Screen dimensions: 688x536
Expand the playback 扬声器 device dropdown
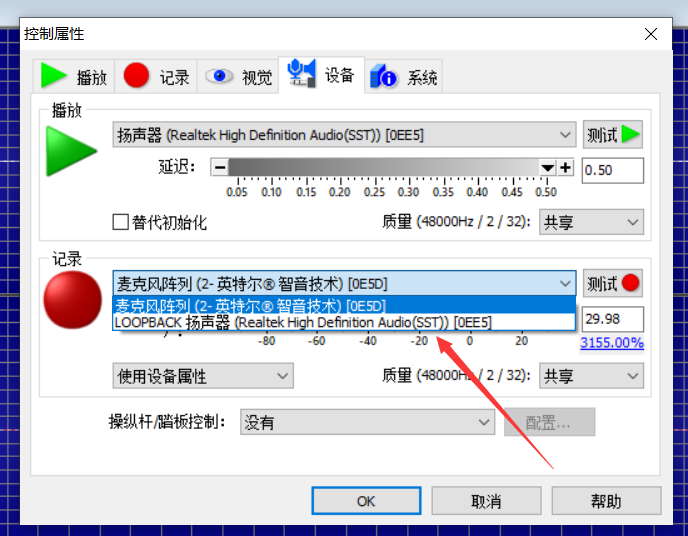[x=344, y=135]
